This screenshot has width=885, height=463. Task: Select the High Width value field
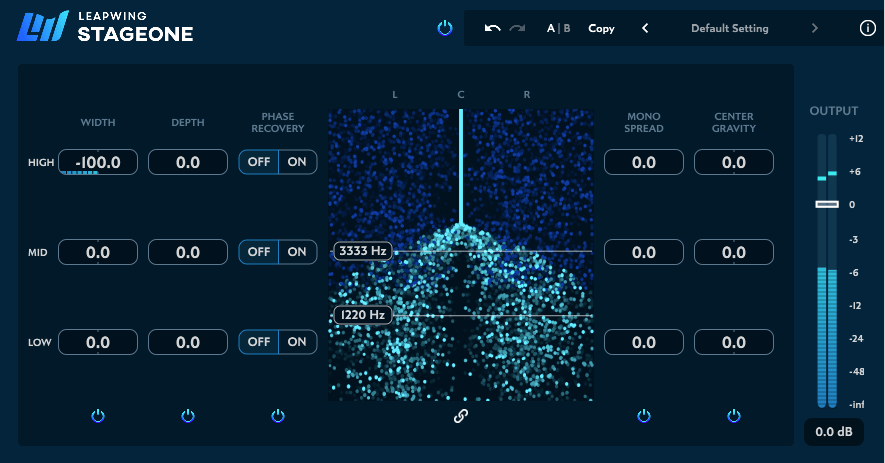point(98,162)
